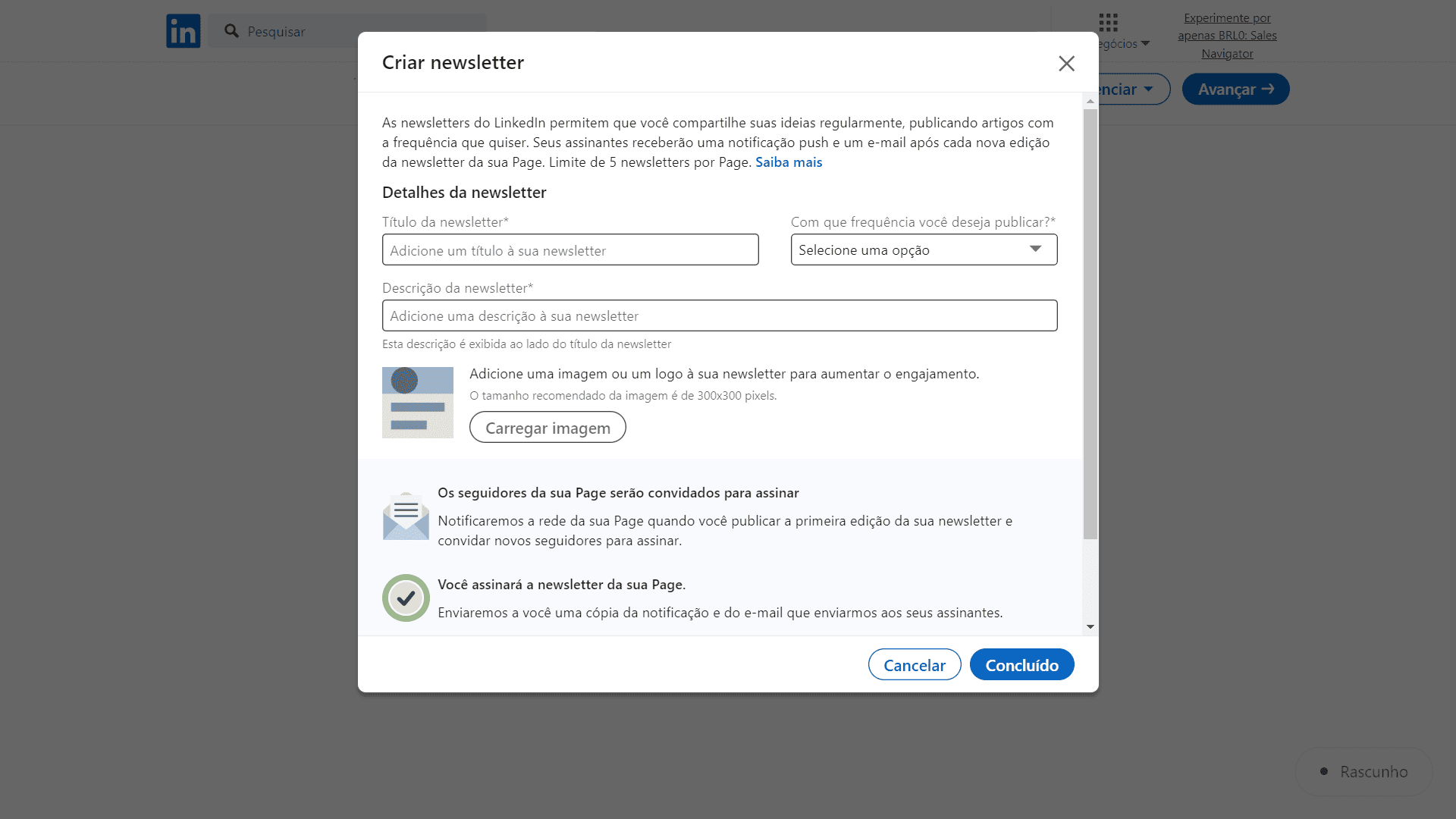Focus the newsletter title input field
Viewport: 1456px width, 819px height.
[570, 250]
